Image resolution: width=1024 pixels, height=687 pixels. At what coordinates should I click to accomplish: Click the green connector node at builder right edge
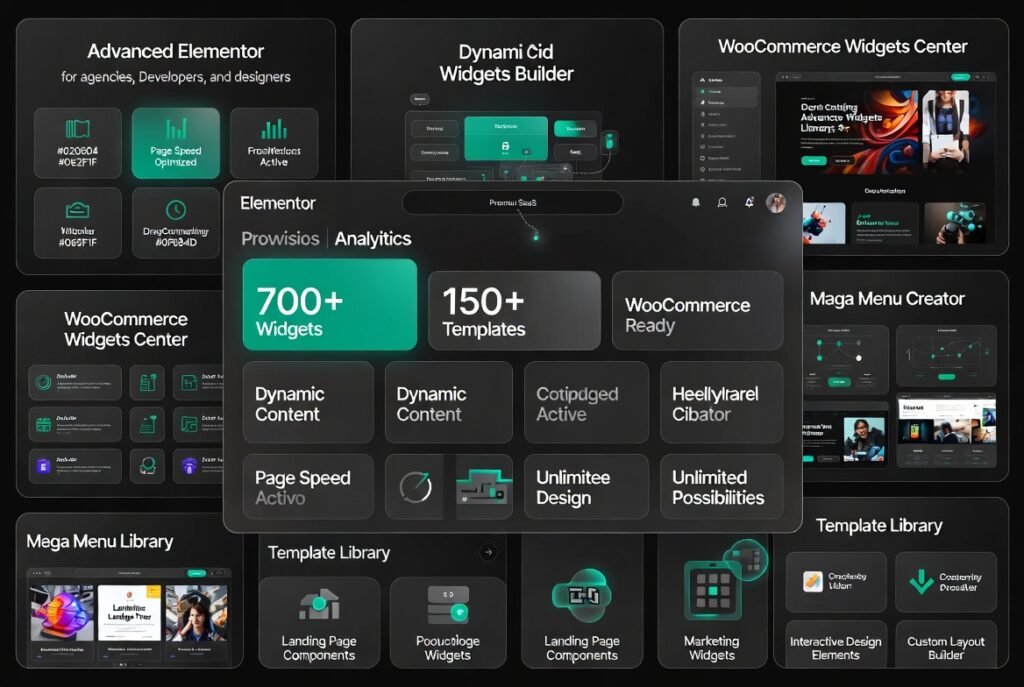[x=609, y=140]
